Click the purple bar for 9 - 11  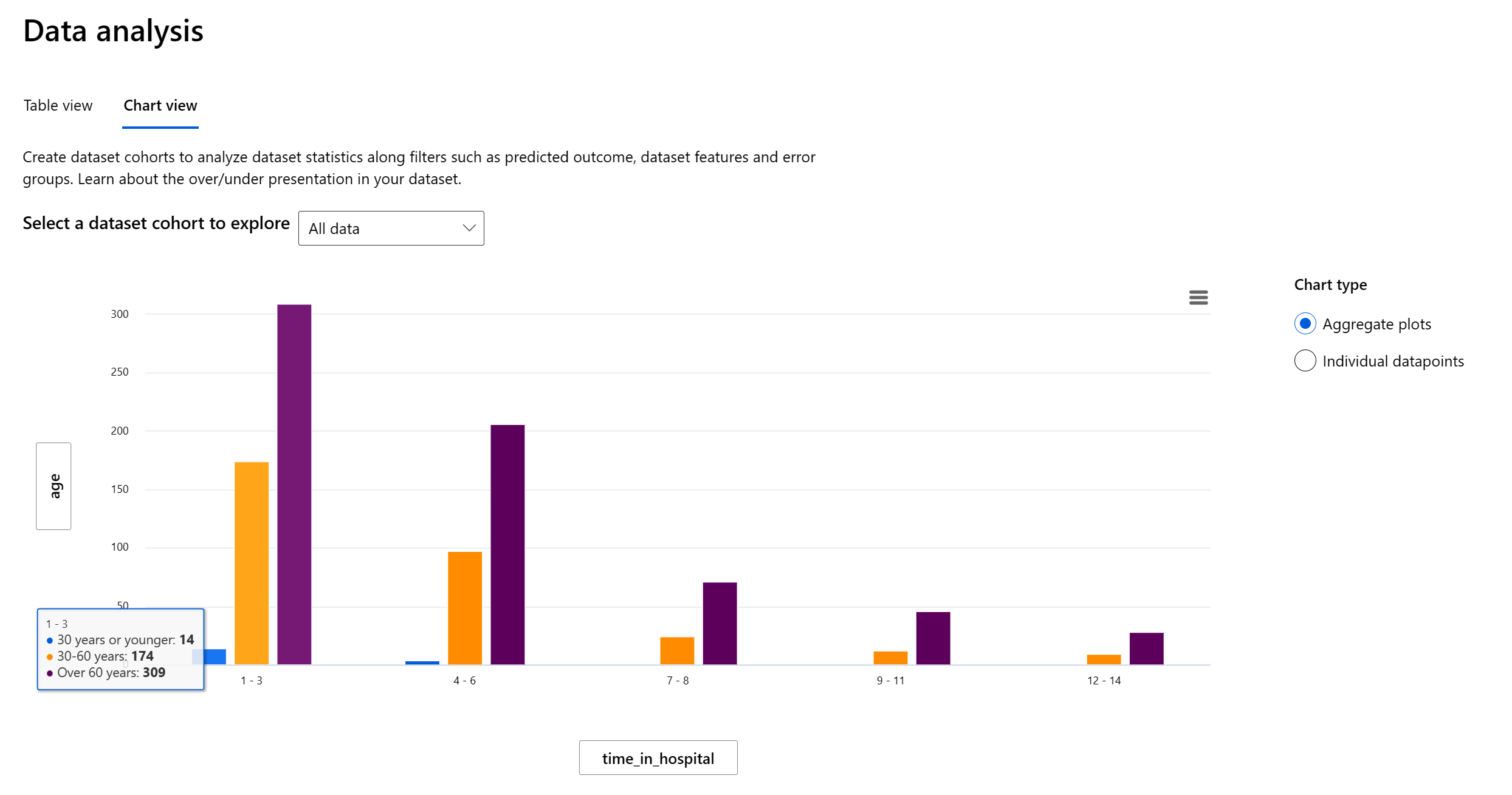(x=933, y=638)
